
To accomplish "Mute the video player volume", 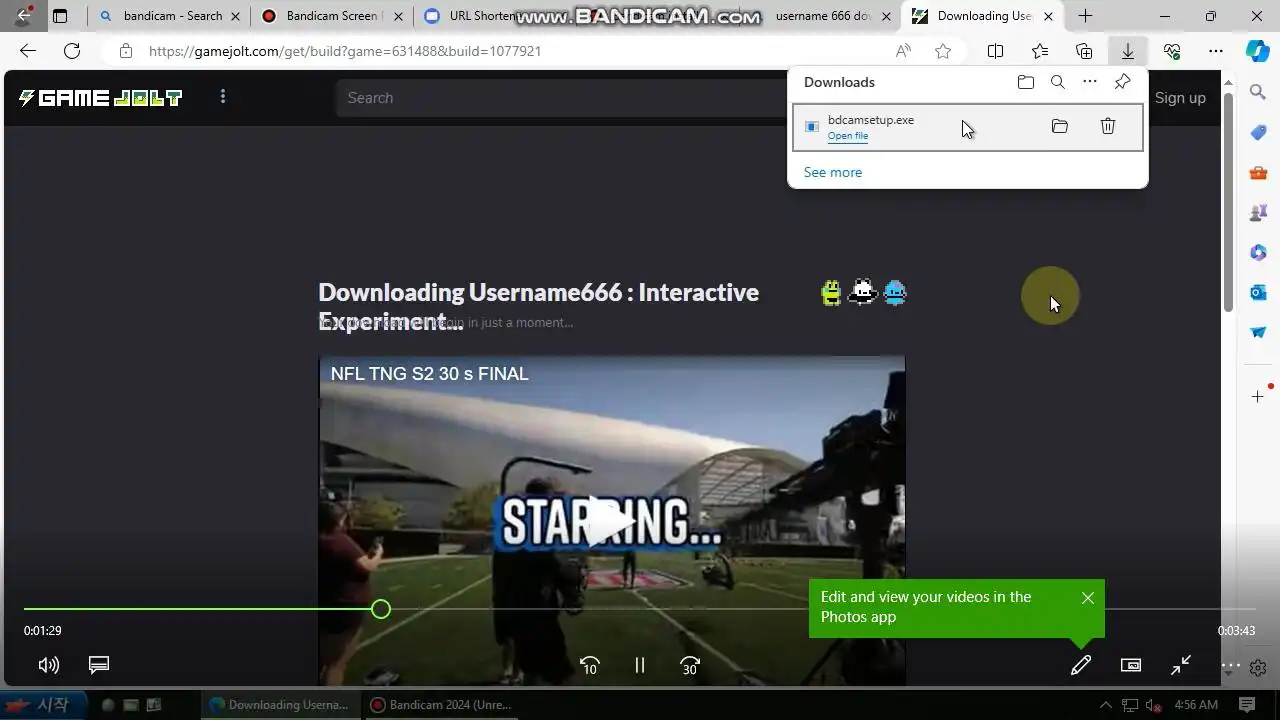I will coord(48,665).
